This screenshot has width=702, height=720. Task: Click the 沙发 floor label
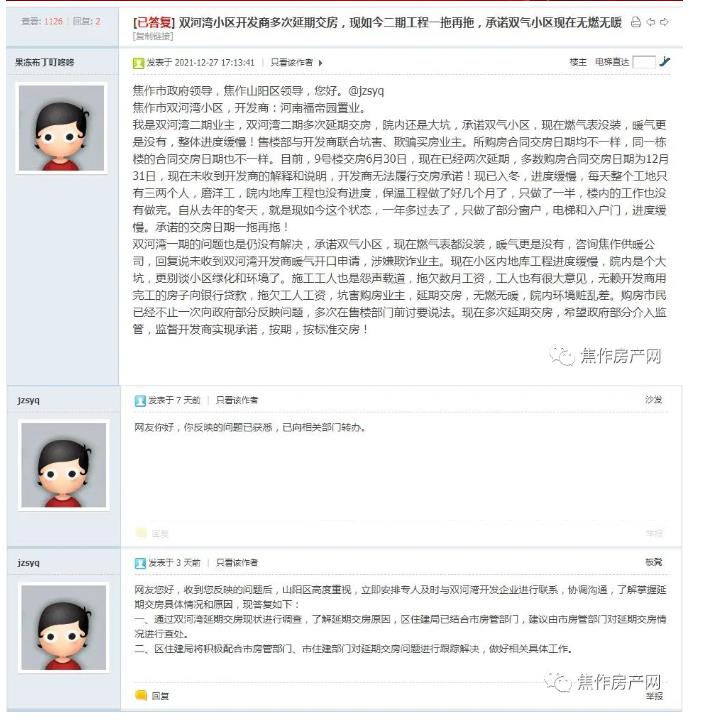click(x=654, y=399)
